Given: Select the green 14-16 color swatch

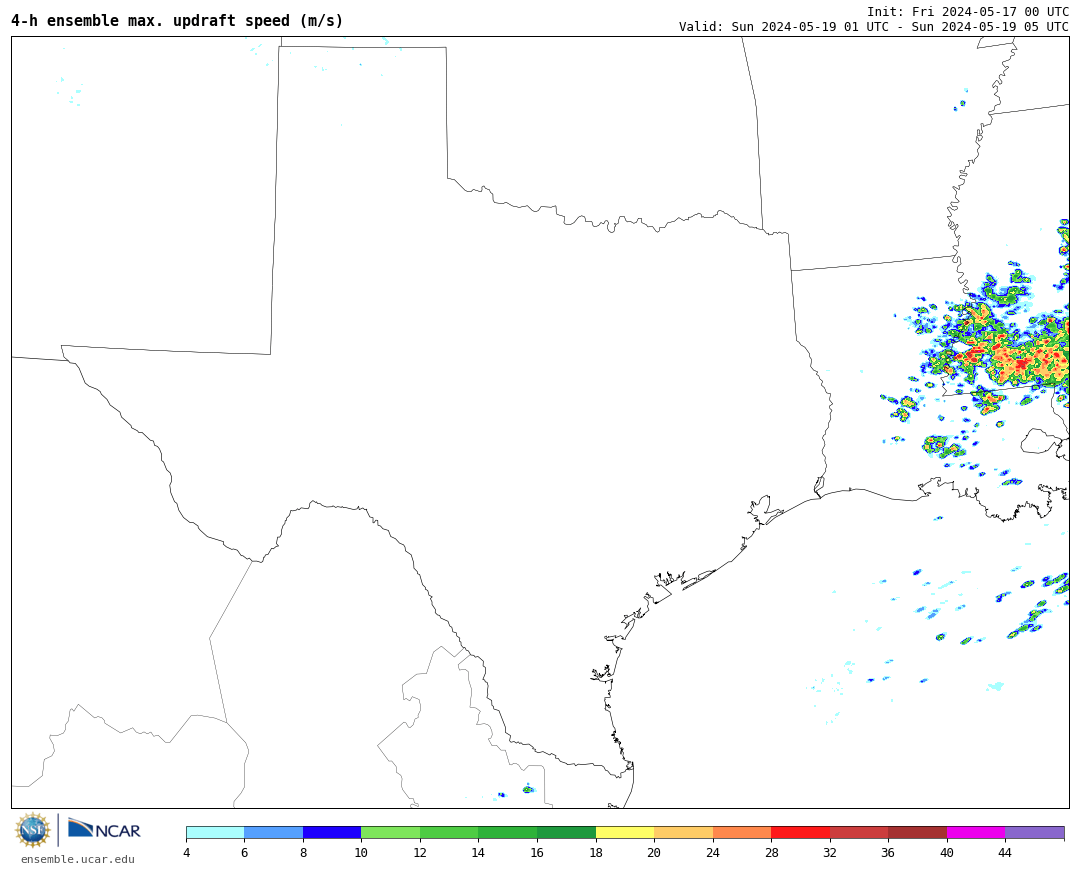Looking at the screenshot, I should [508, 833].
